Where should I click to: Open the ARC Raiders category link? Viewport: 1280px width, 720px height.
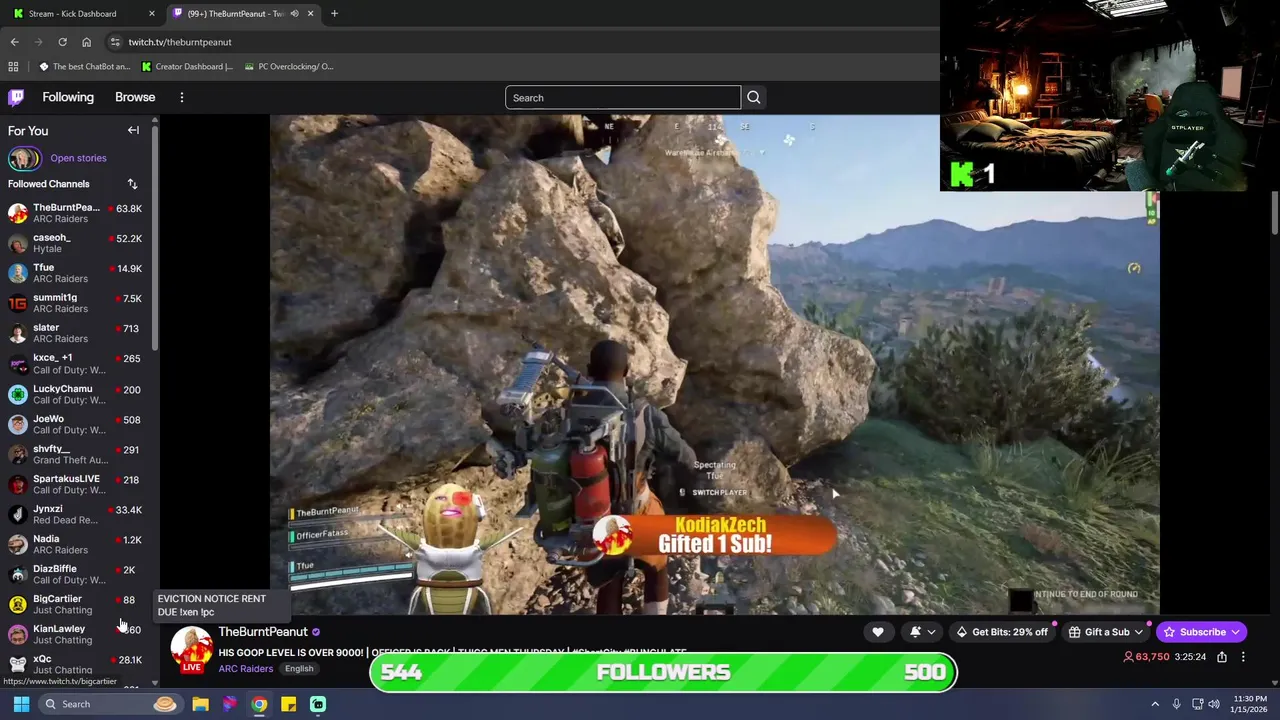(245, 669)
